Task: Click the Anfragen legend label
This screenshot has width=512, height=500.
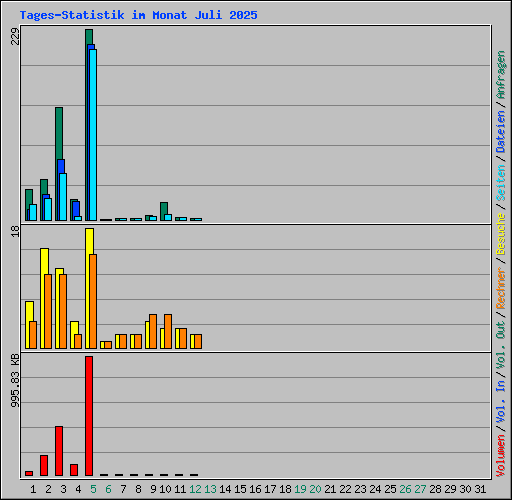Action: point(501,75)
